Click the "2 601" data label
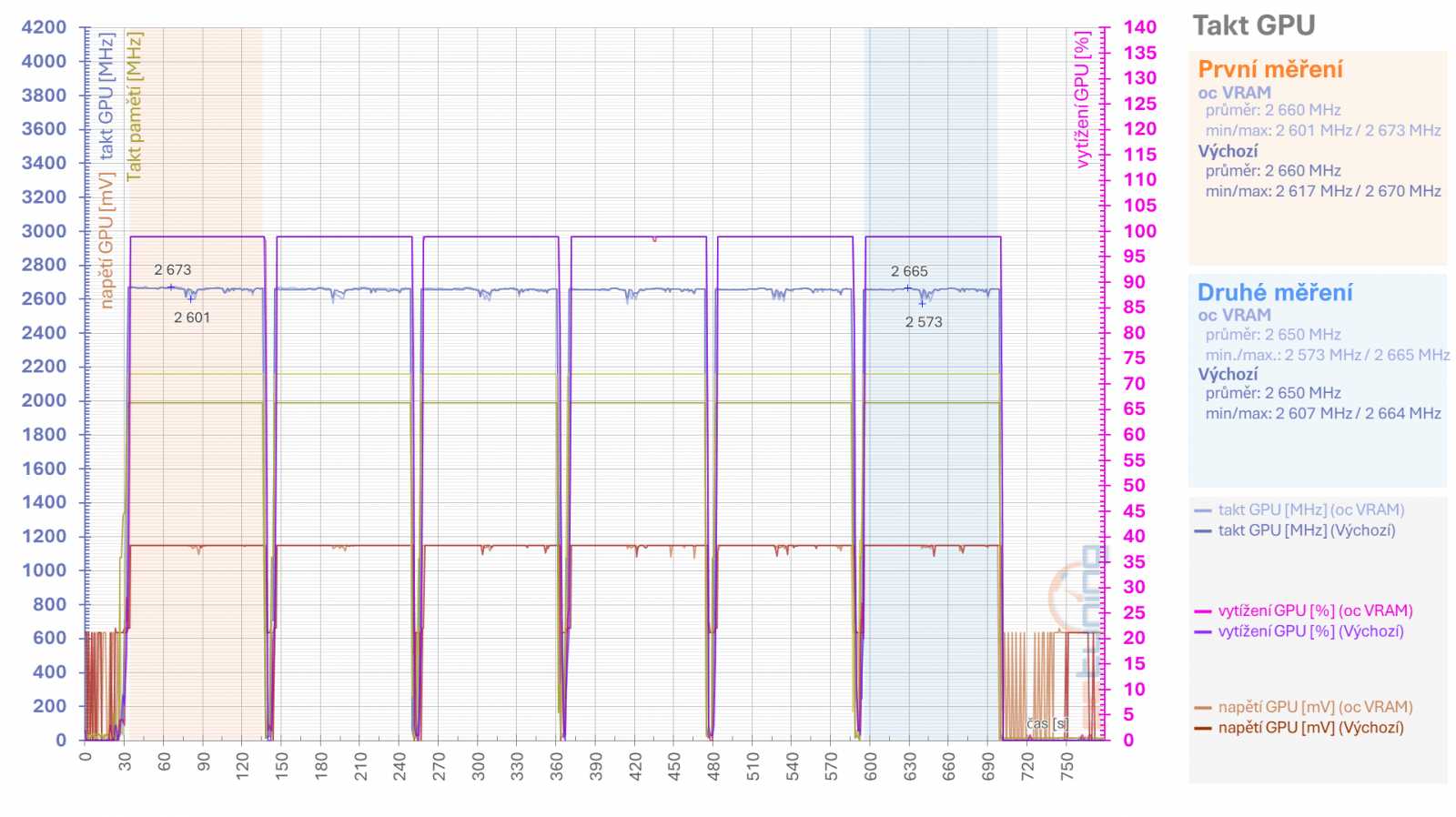The width and height of the screenshot is (1456, 817). pyautogui.click(x=192, y=318)
